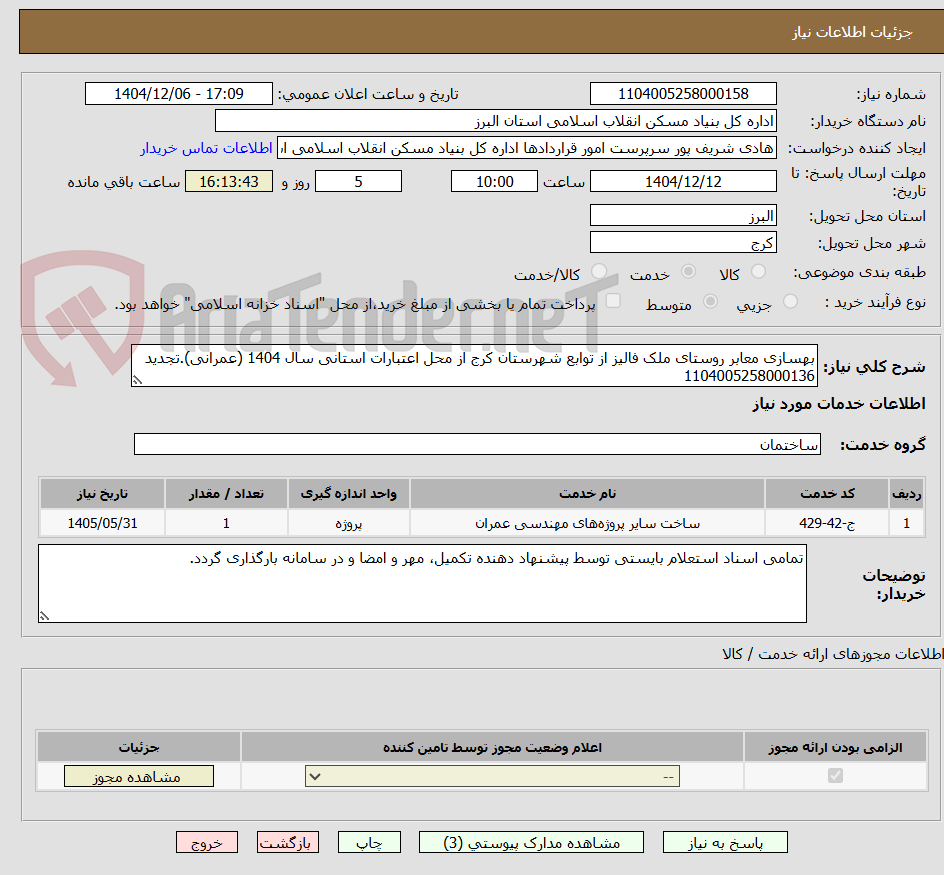This screenshot has width=944, height=875.
Task: Click the جزئیات column header
Action: coord(138,747)
